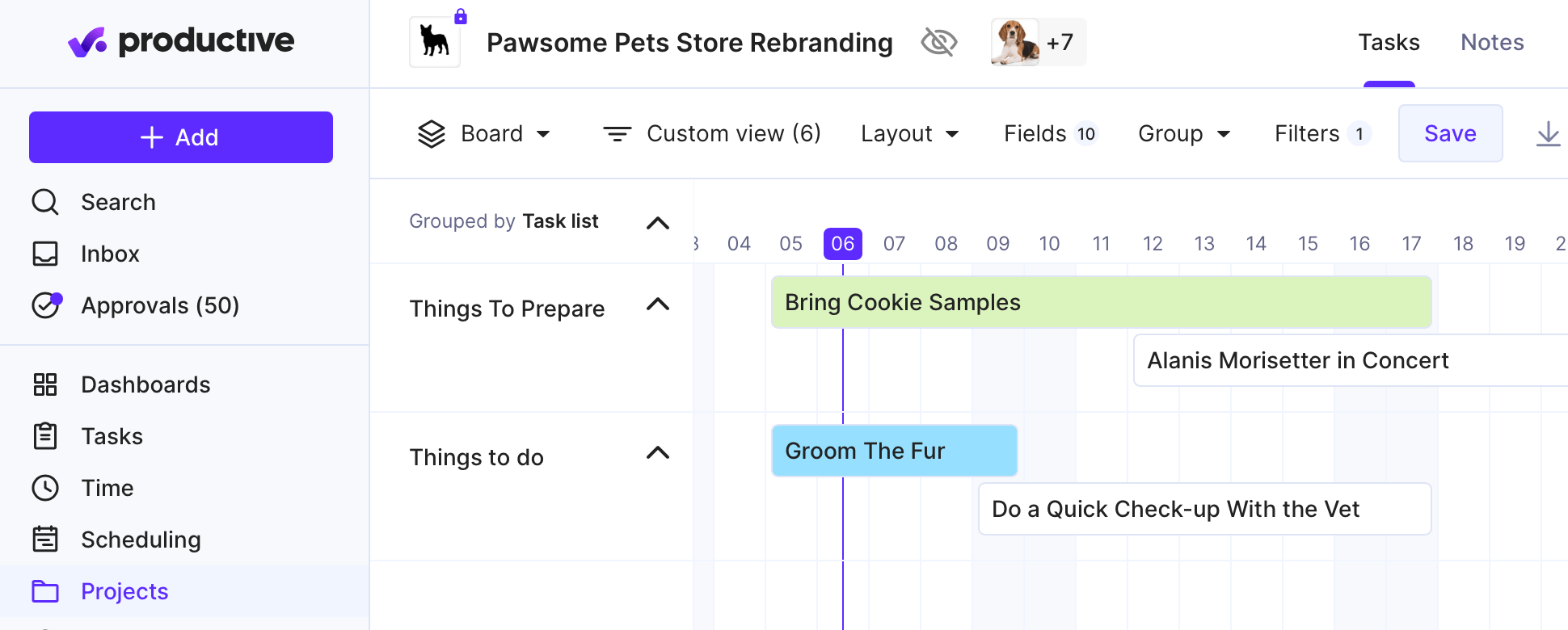This screenshot has width=1568, height=630.
Task: Switch to the Tasks tab
Action: (1389, 42)
